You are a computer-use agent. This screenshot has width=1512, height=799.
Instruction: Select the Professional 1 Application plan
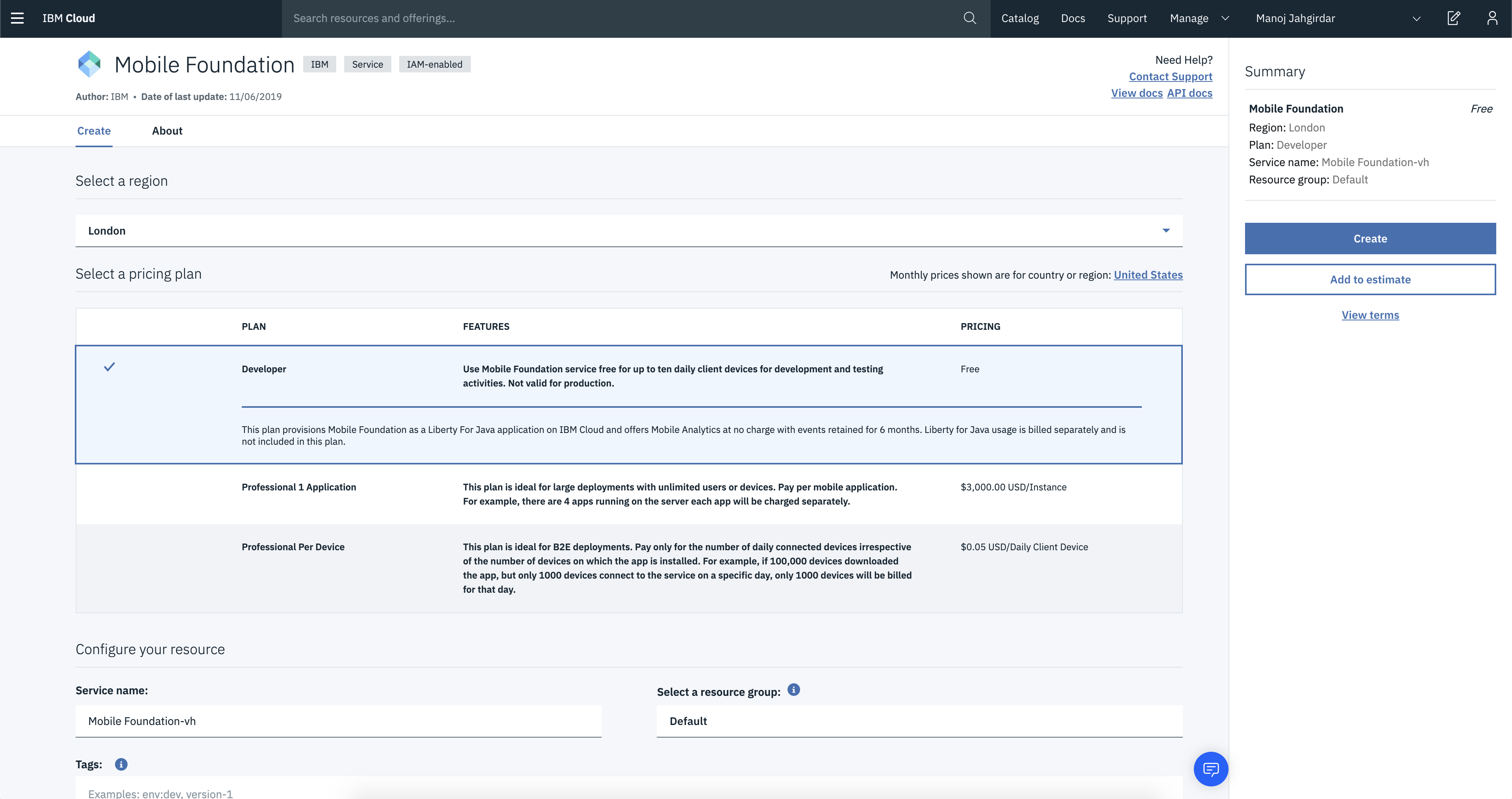628,494
